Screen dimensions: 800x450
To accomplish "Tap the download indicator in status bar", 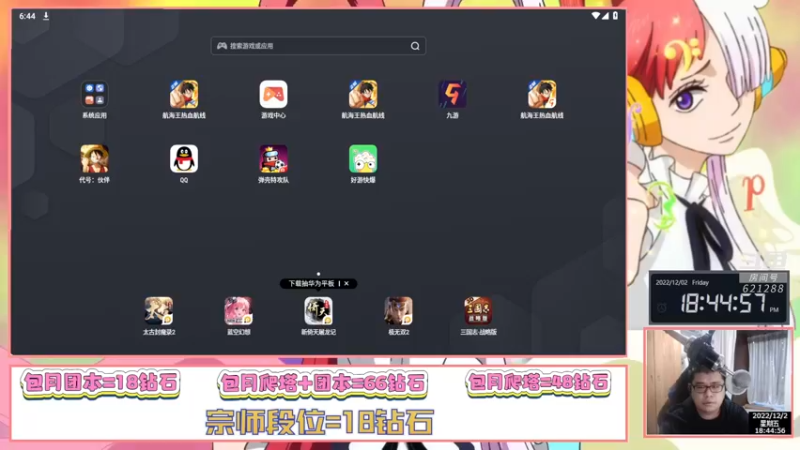I will click(x=46, y=16).
